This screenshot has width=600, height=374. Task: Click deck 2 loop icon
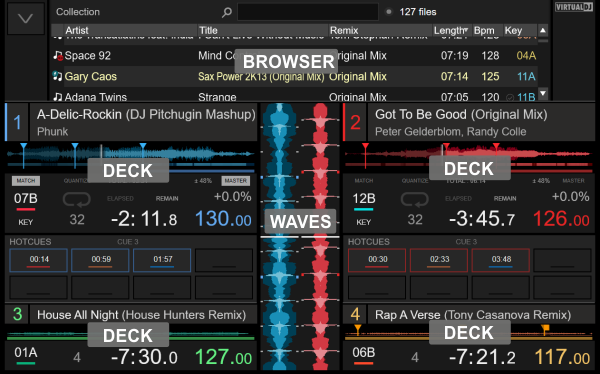pyautogui.click(x=414, y=199)
